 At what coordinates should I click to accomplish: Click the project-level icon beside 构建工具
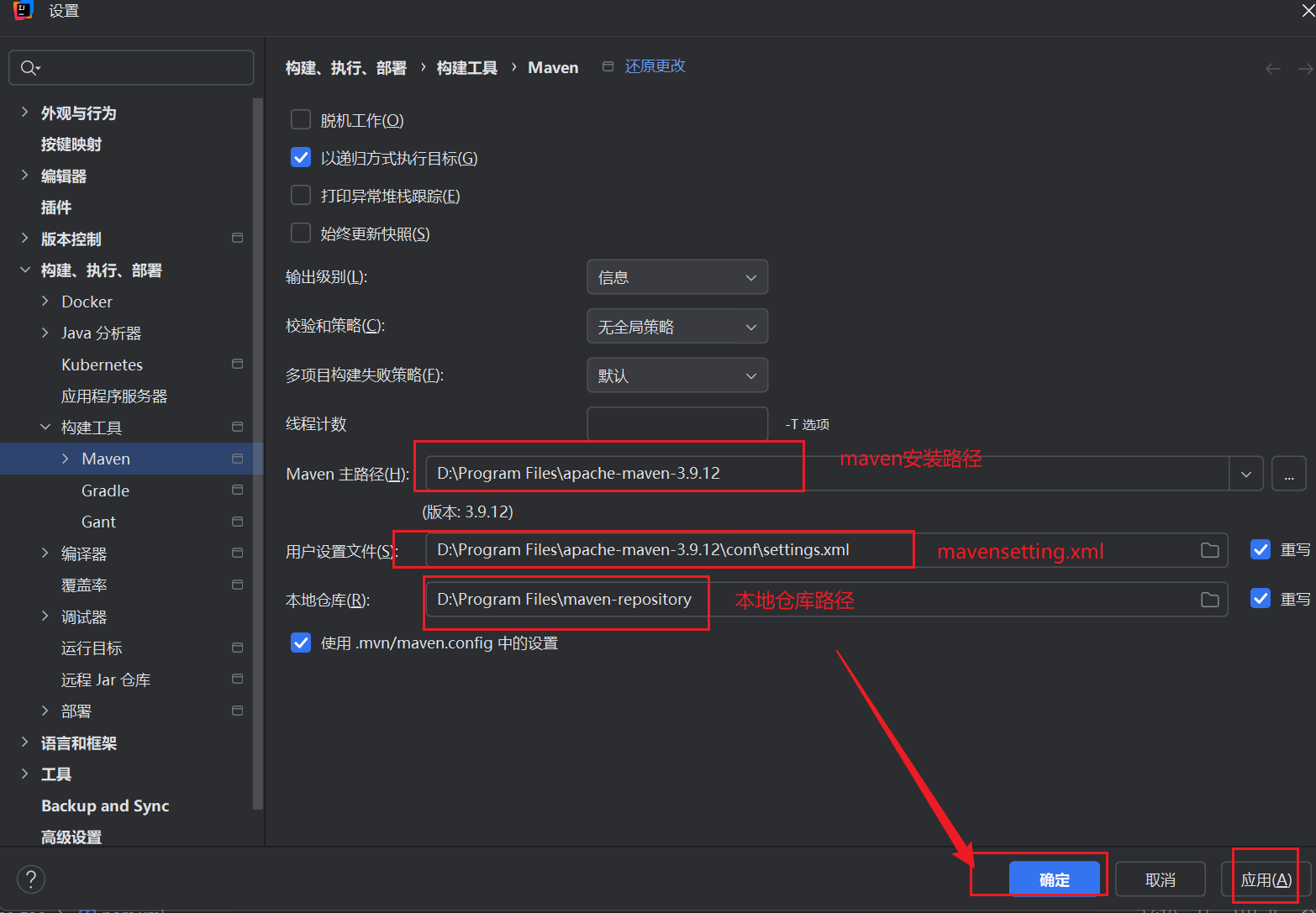tap(237, 427)
